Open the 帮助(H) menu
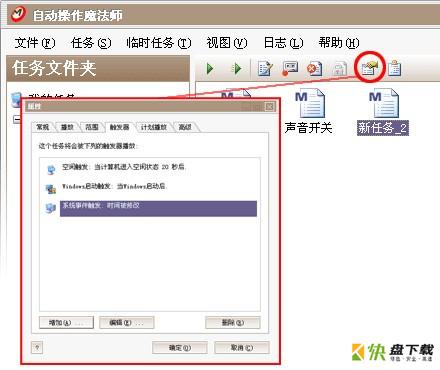Screen dimensions: 440x370 pos(339,43)
